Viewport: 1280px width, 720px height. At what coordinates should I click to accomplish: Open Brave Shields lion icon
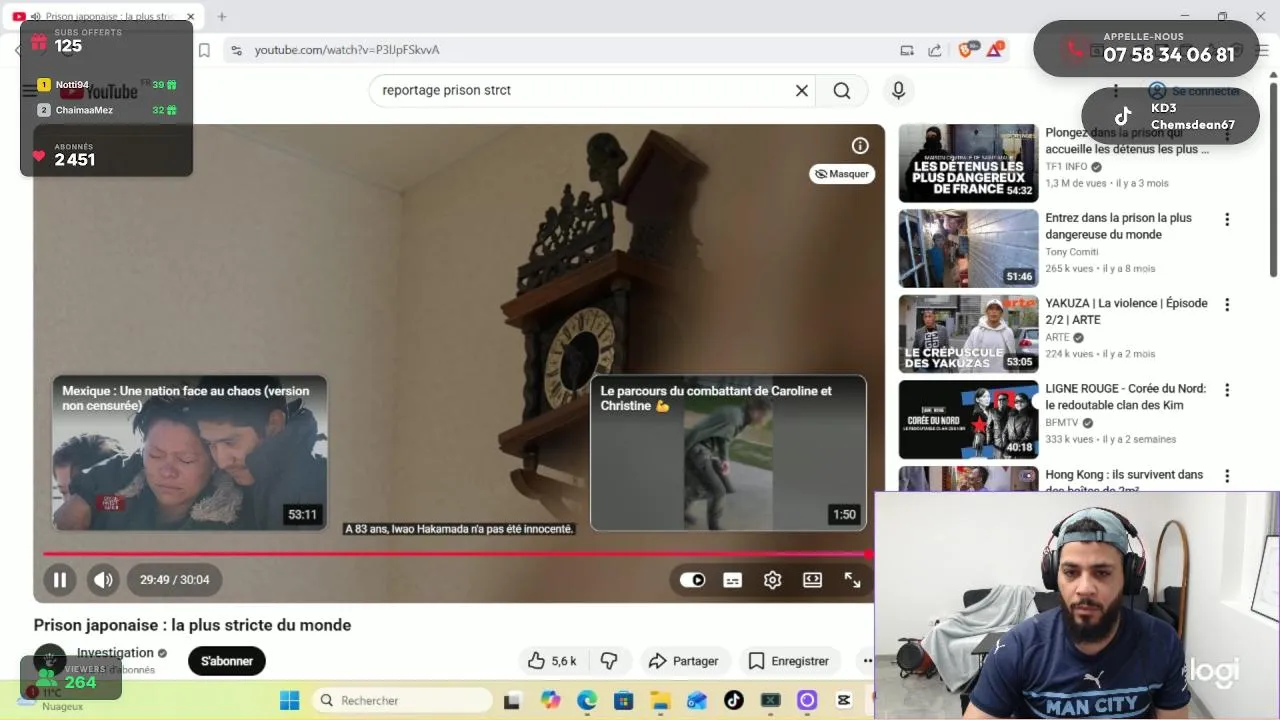pyautogui.click(x=966, y=50)
